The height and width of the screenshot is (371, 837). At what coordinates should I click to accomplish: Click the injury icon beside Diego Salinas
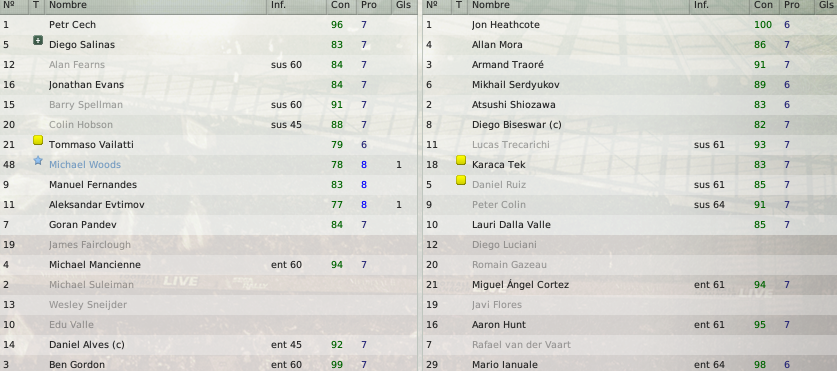pyautogui.click(x=38, y=40)
